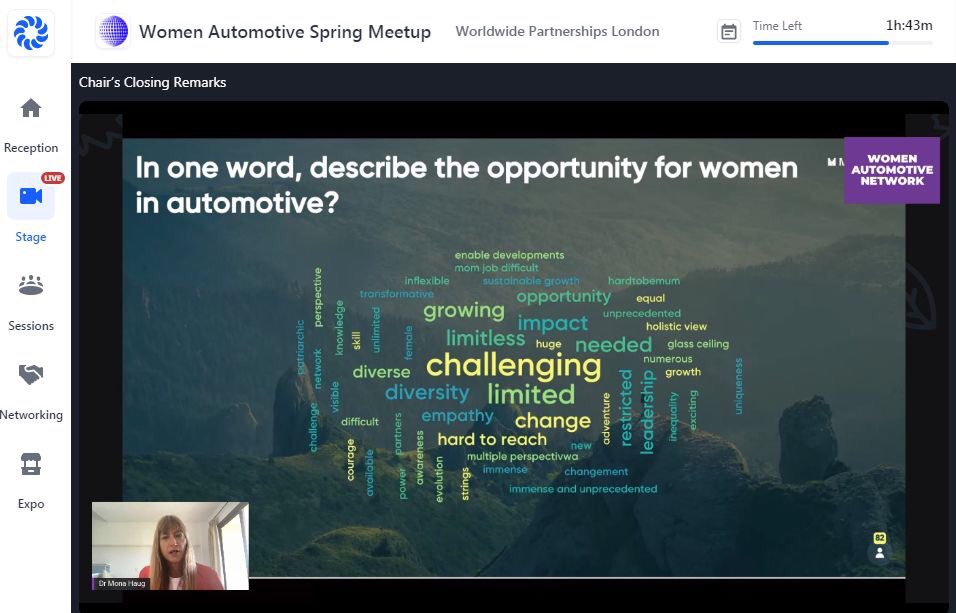Click Worldwide Partnerships London organizer name
The height and width of the screenshot is (613, 956).
pyautogui.click(x=557, y=32)
